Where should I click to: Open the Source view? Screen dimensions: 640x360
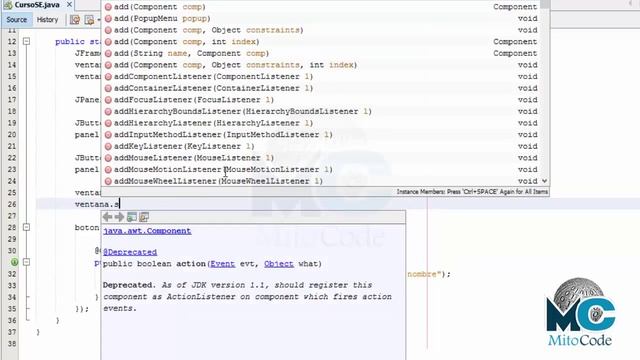17,20
